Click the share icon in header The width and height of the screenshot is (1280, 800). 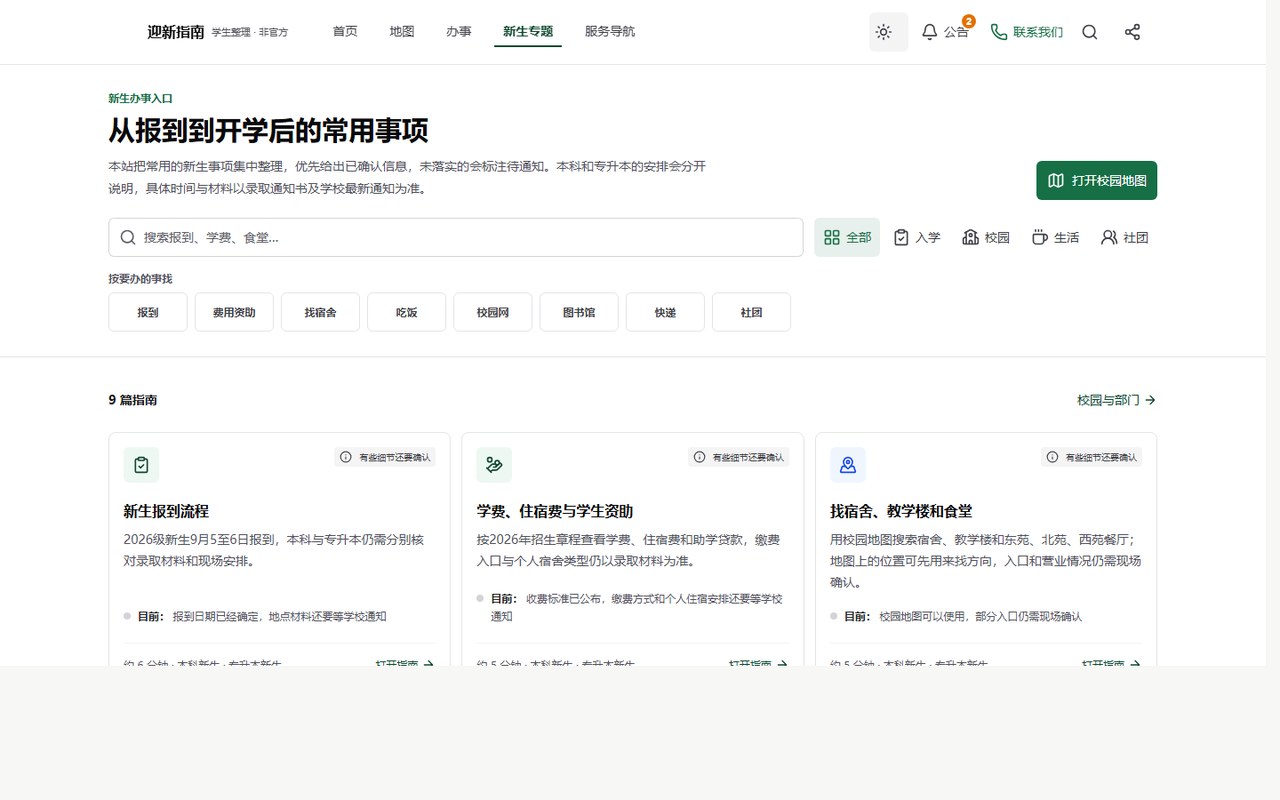[1132, 32]
